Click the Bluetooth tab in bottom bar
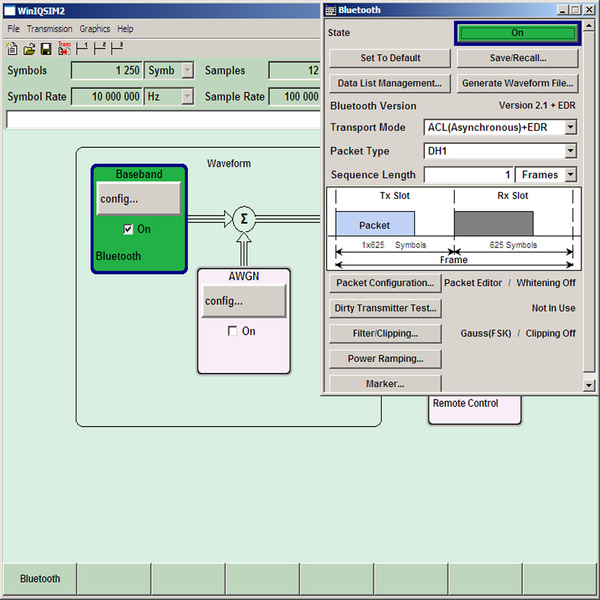The height and width of the screenshot is (600, 600). tap(40, 579)
